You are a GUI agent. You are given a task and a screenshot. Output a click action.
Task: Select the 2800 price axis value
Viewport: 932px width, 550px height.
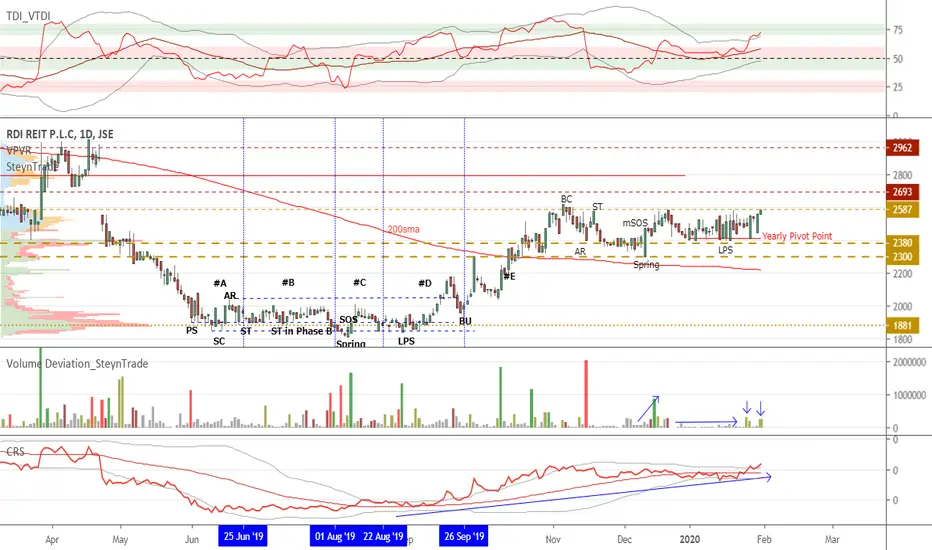(x=902, y=175)
